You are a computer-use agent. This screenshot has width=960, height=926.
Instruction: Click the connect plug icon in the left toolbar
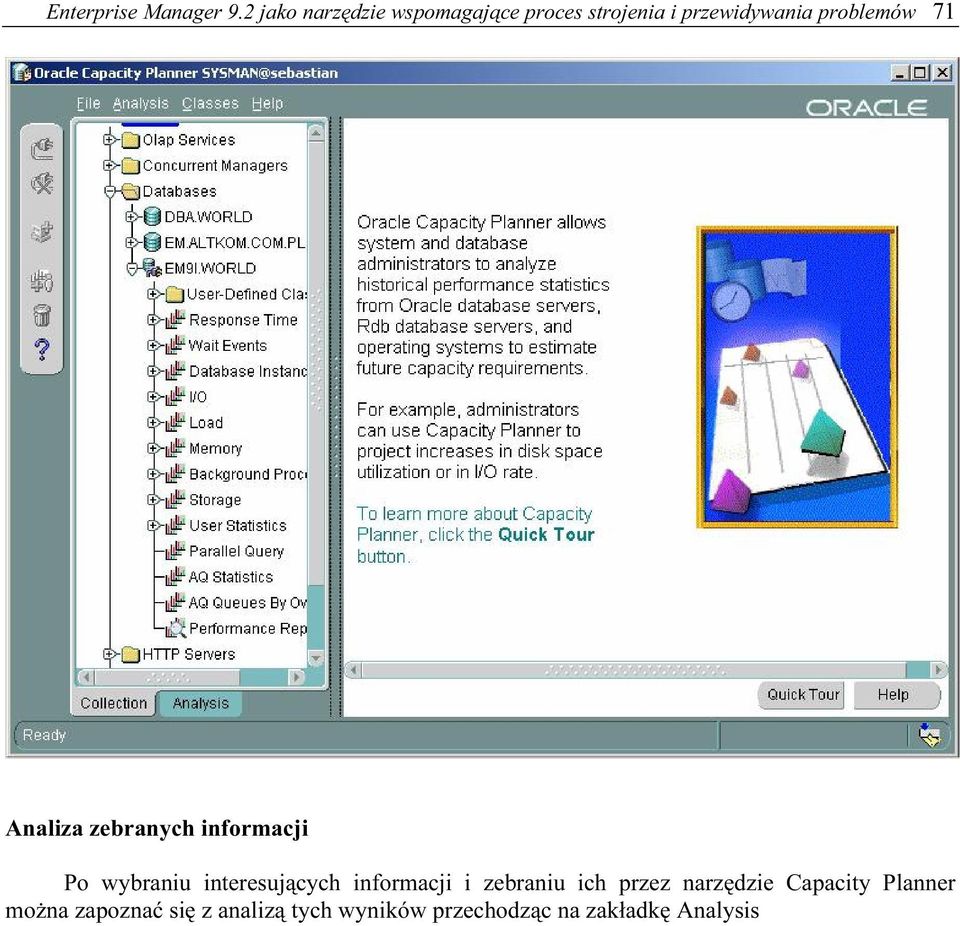(42, 149)
